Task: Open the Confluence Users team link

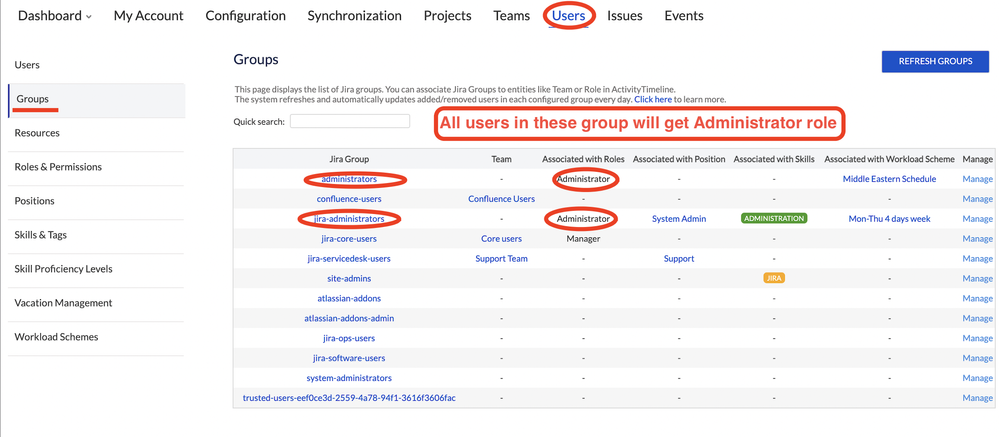Action: (501, 199)
